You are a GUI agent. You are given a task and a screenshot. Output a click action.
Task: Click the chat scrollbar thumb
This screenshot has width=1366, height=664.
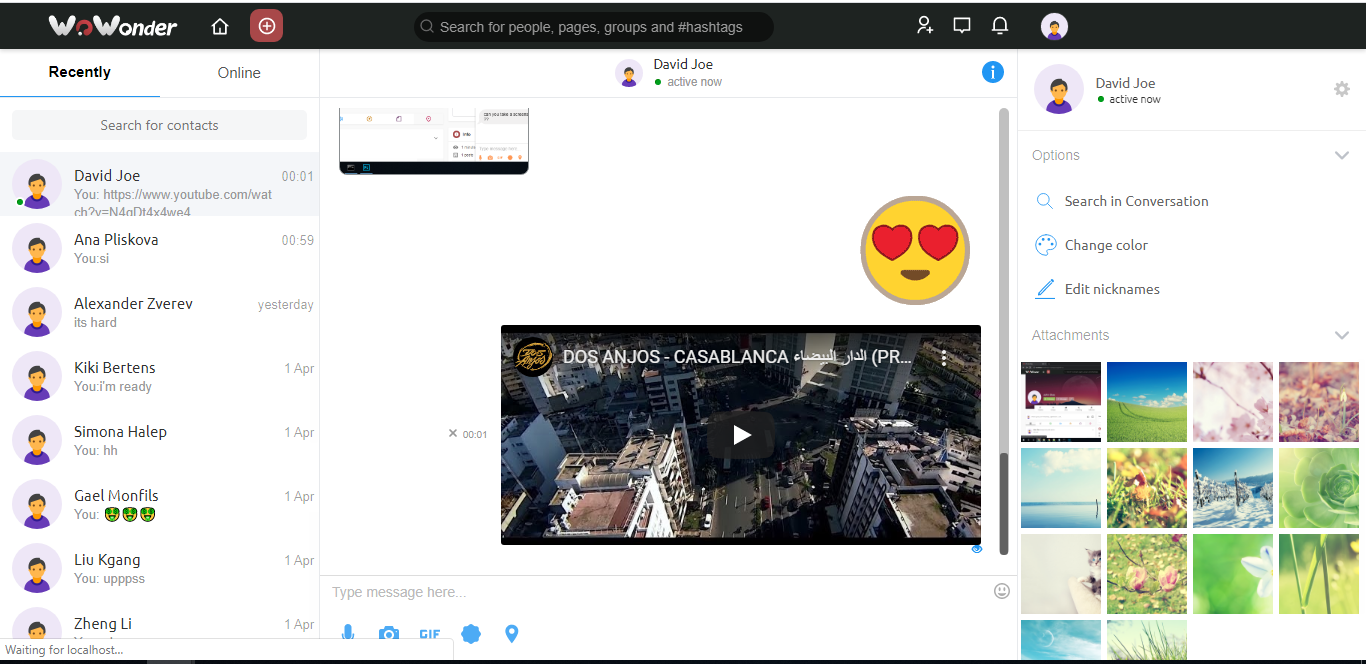pyautogui.click(x=1004, y=502)
